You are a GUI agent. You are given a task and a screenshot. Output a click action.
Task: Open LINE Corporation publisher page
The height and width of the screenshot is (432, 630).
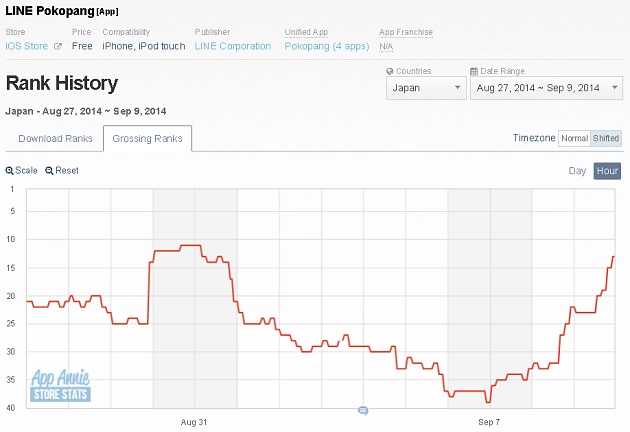pos(233,46)
